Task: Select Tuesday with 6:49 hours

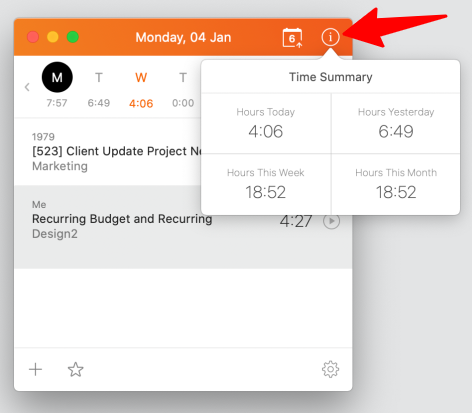Action: point(99,89)
